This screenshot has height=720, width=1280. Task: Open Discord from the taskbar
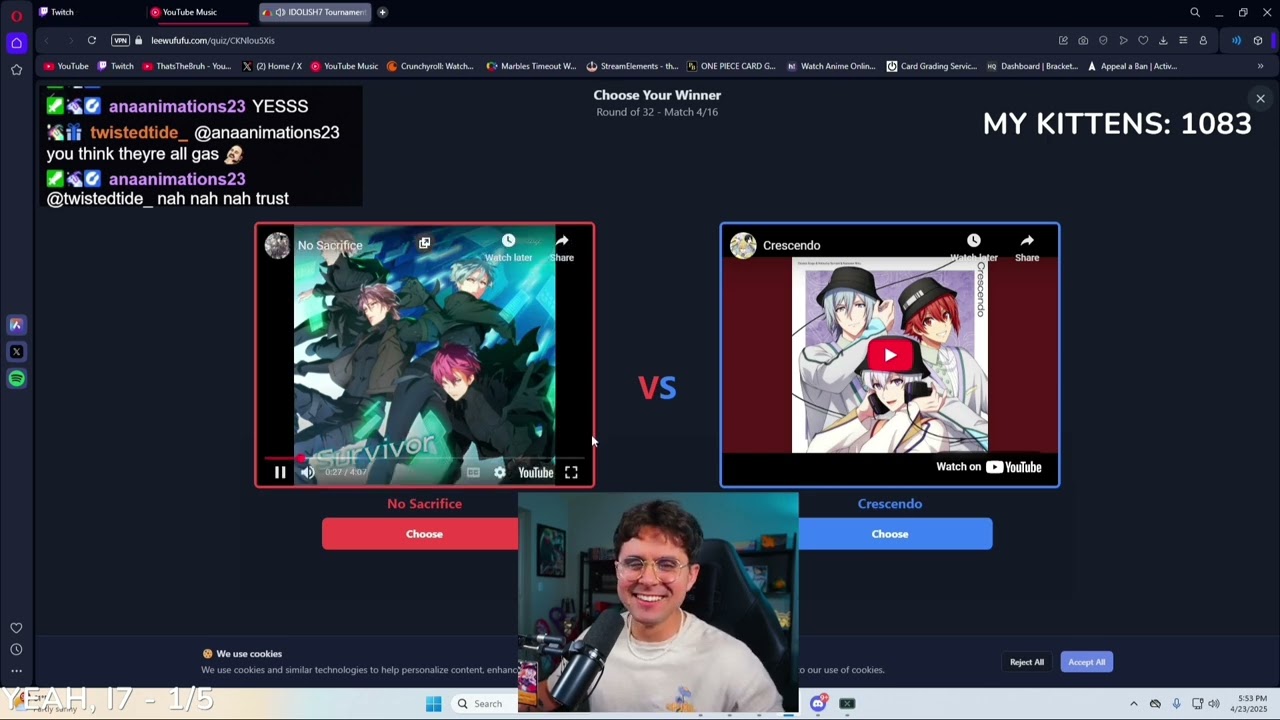click(818, 703)
